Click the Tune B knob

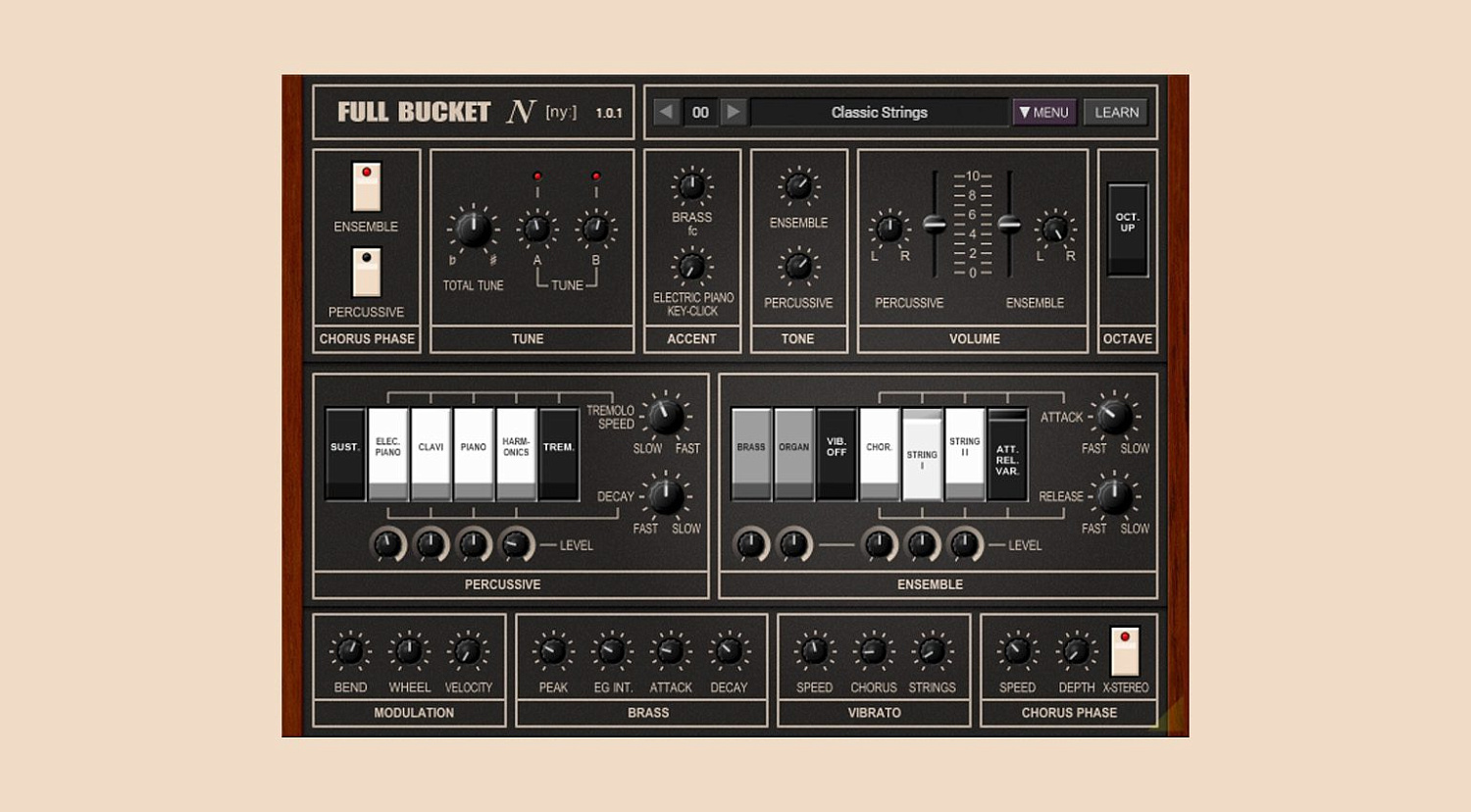click(x=595, y=230)
